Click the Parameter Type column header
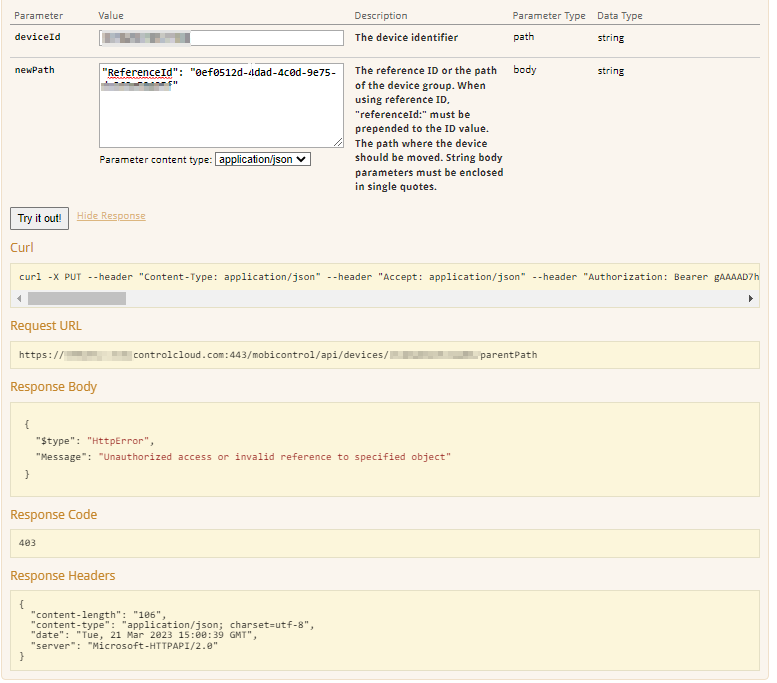The image size is (777, 683). tap(549, 16)
